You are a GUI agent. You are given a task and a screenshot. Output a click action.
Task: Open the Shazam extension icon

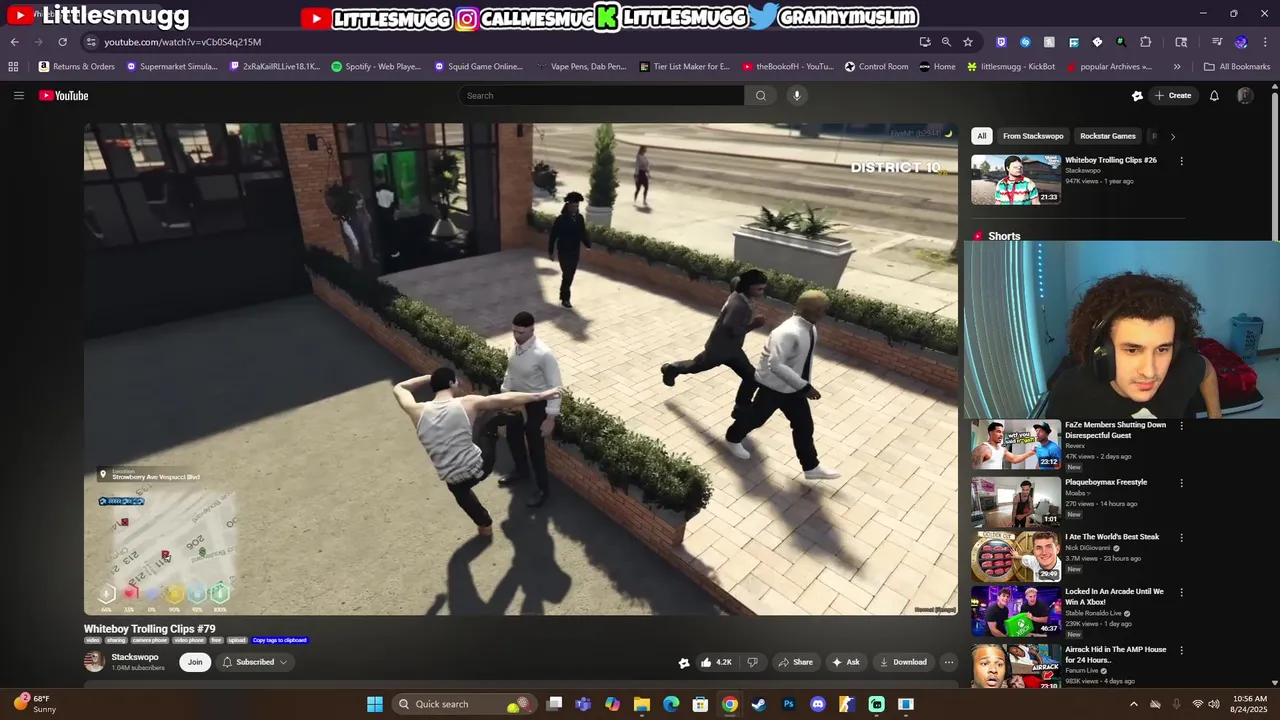click(1025, 42)
